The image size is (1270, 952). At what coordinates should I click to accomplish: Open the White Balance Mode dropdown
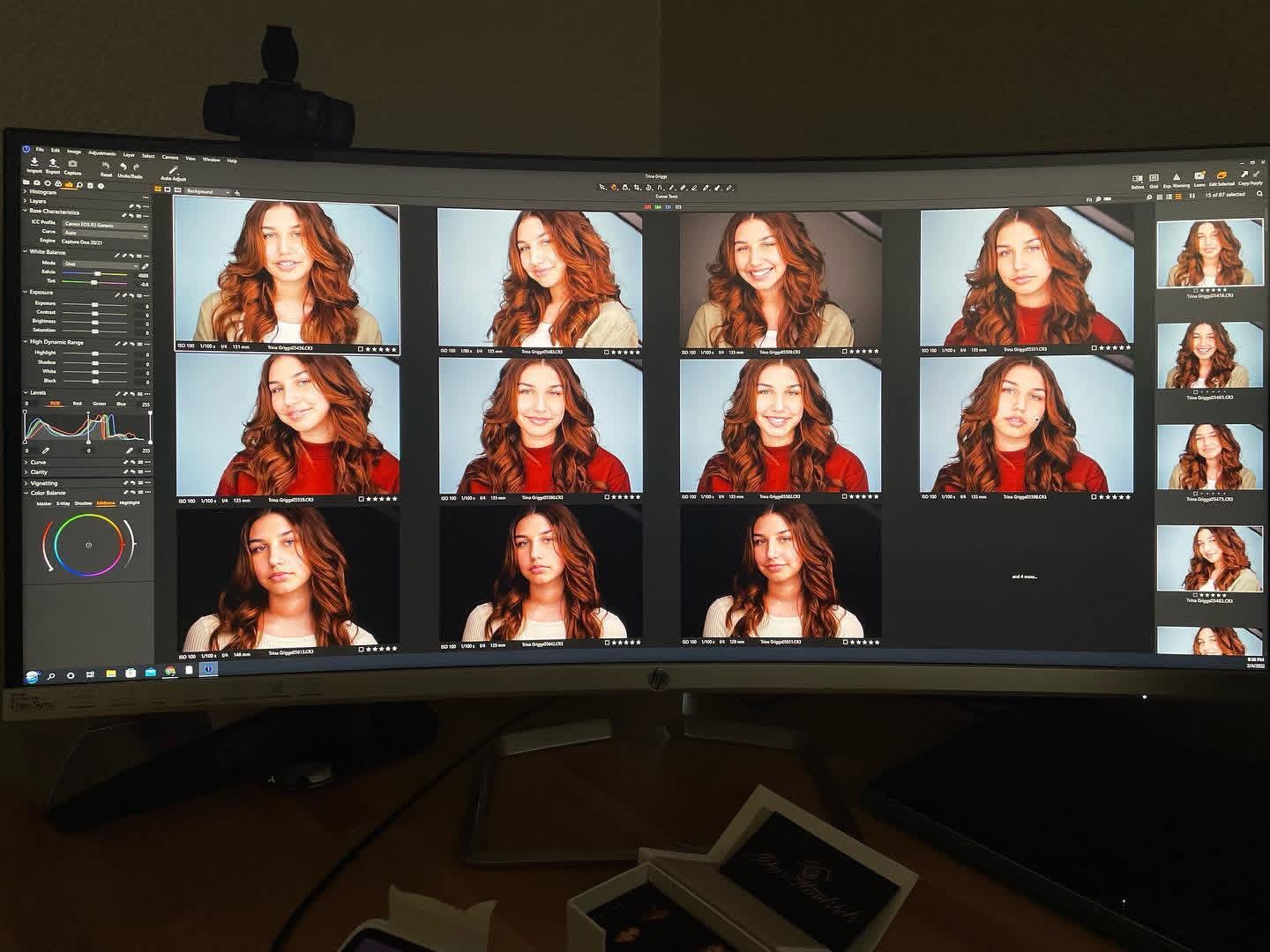100,264
